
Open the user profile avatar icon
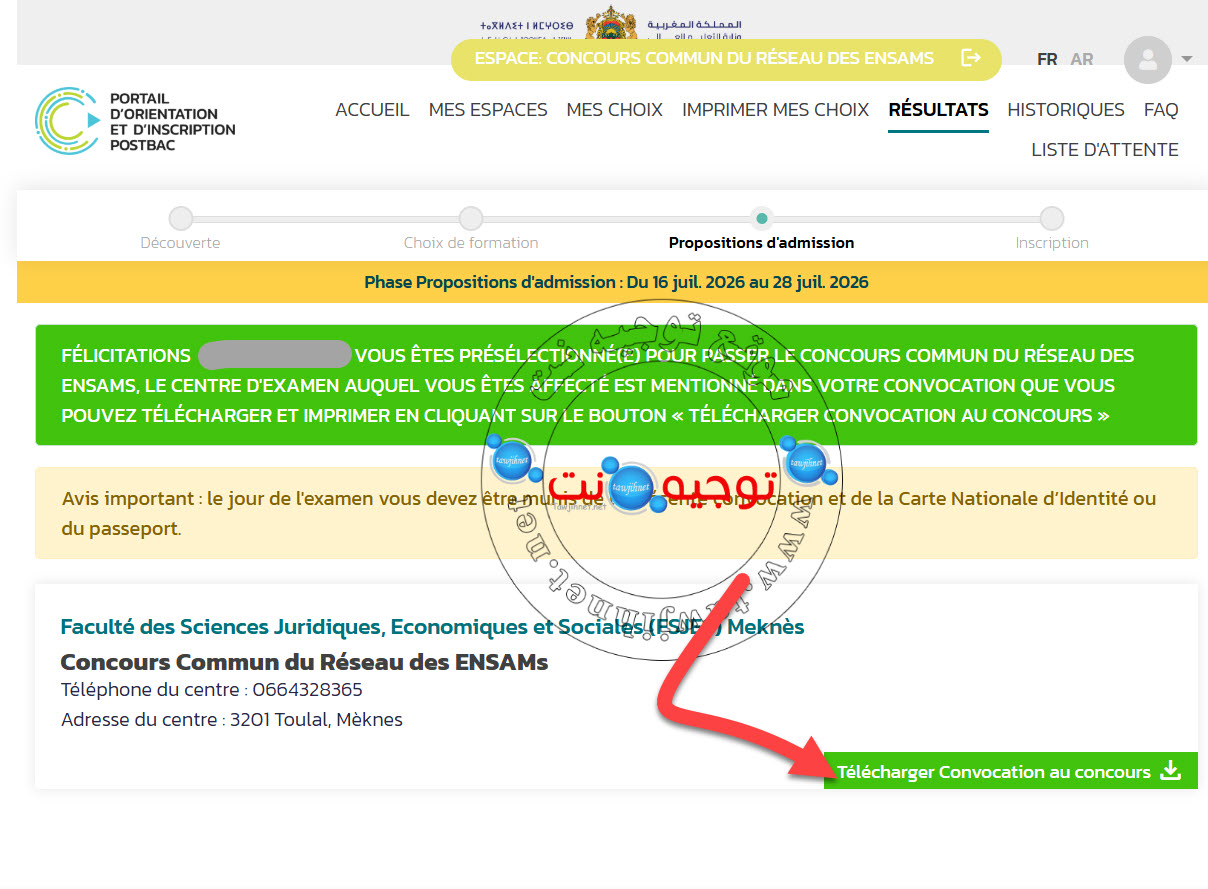pos(1147,60)
